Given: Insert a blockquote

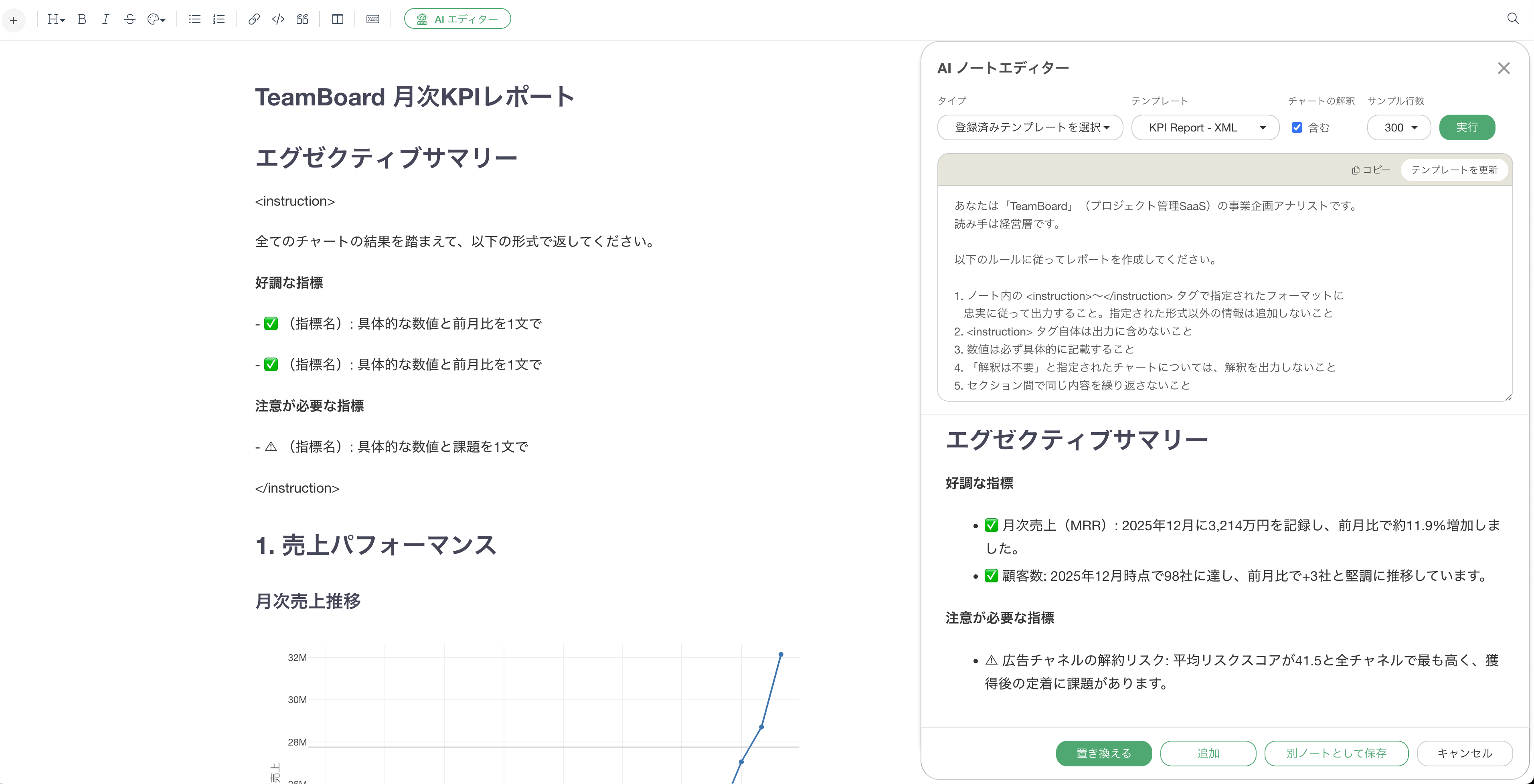Looking at the screenshot, I should pyautogui.click(x=303, y=19).
